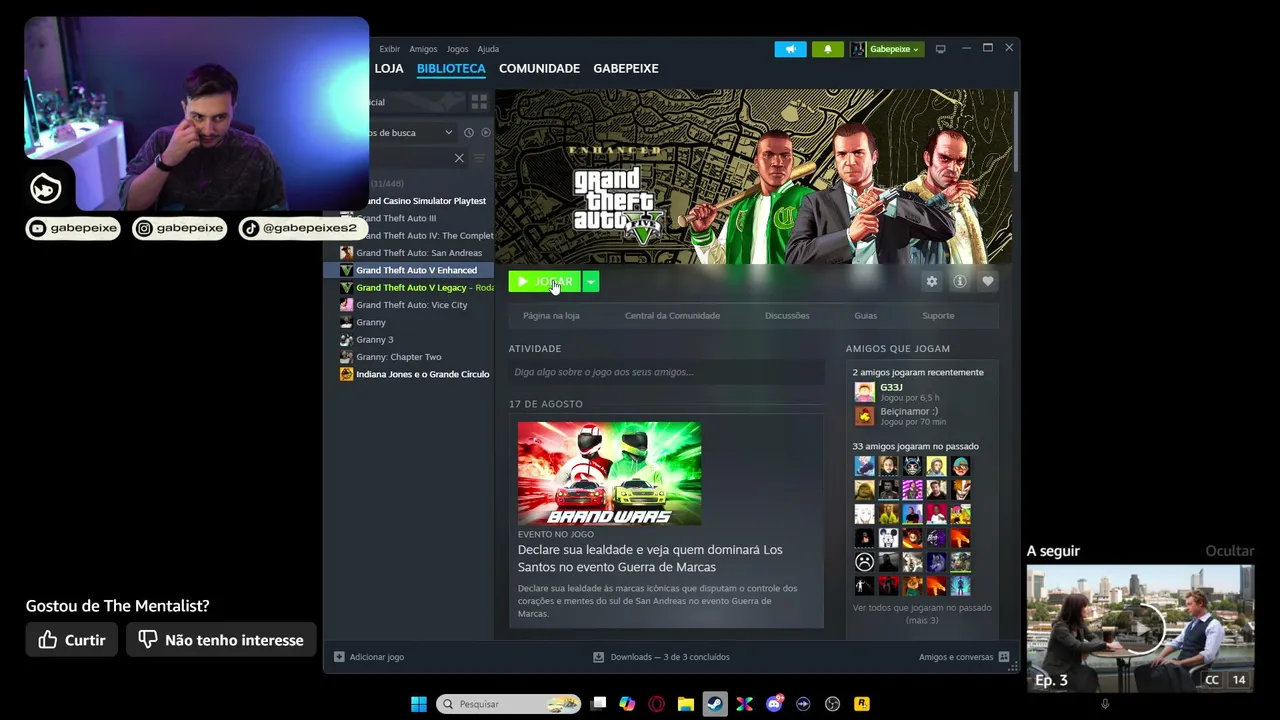
Task: Open the Gabepeixe account dropdown
Action: (x=886, y=49)
